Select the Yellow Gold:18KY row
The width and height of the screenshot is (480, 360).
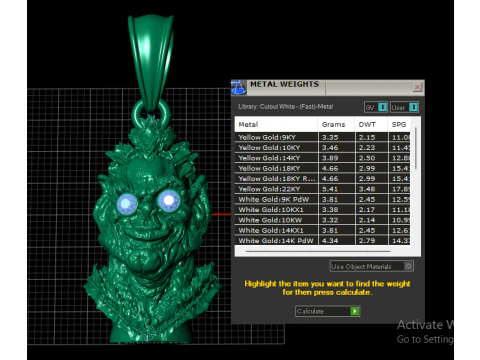tap(323, 168)
